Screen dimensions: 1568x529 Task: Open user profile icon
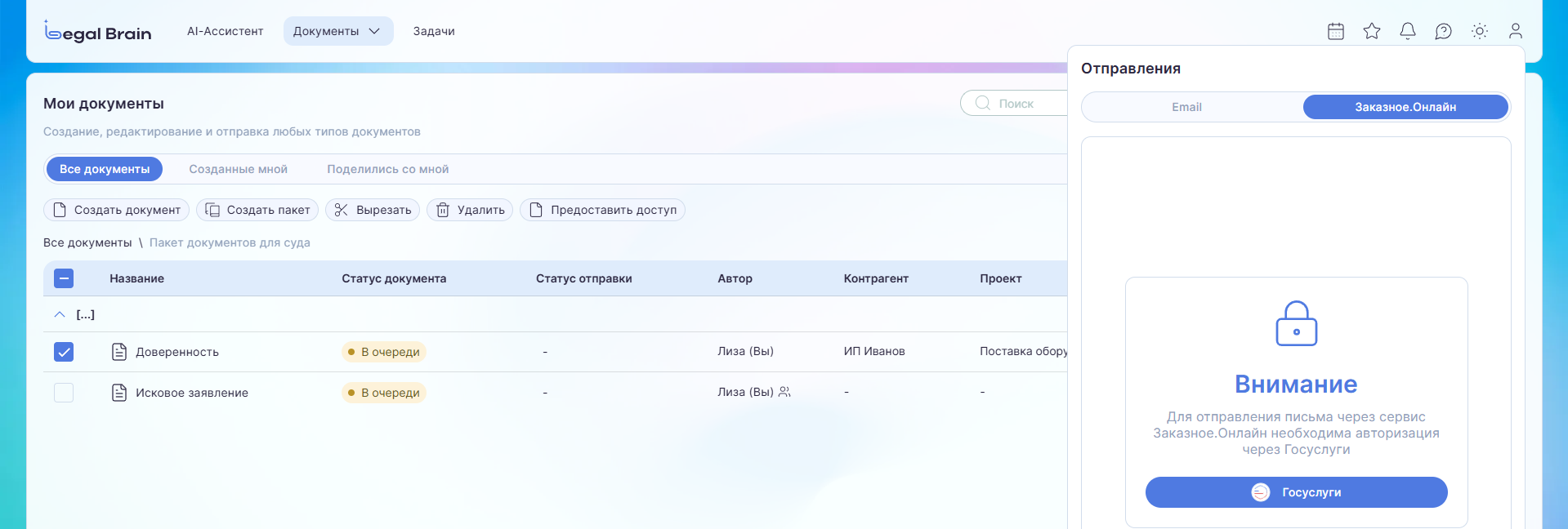pyautogui.click(x=1516, y=31)
